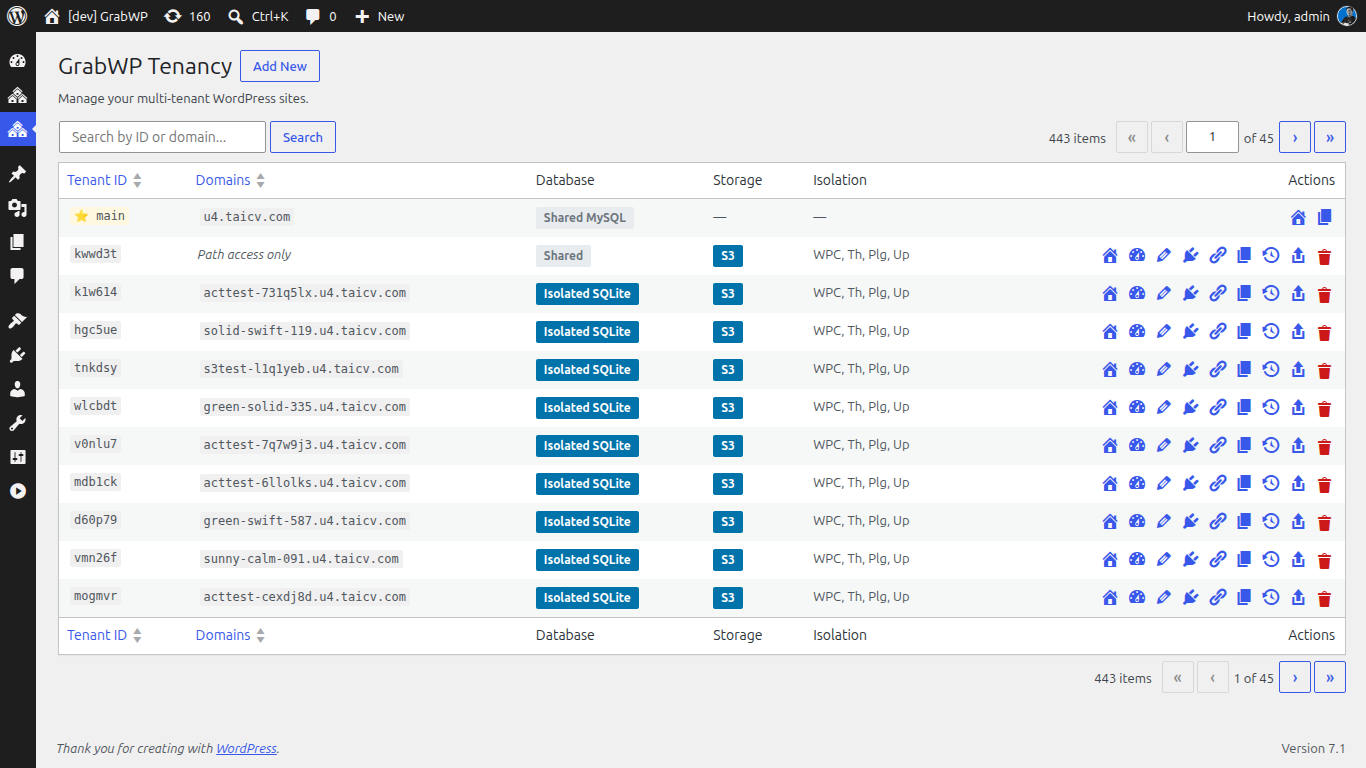1366x768 pixels.
Task: Sort by Domains in footer
Action: [x=230, y=635]
